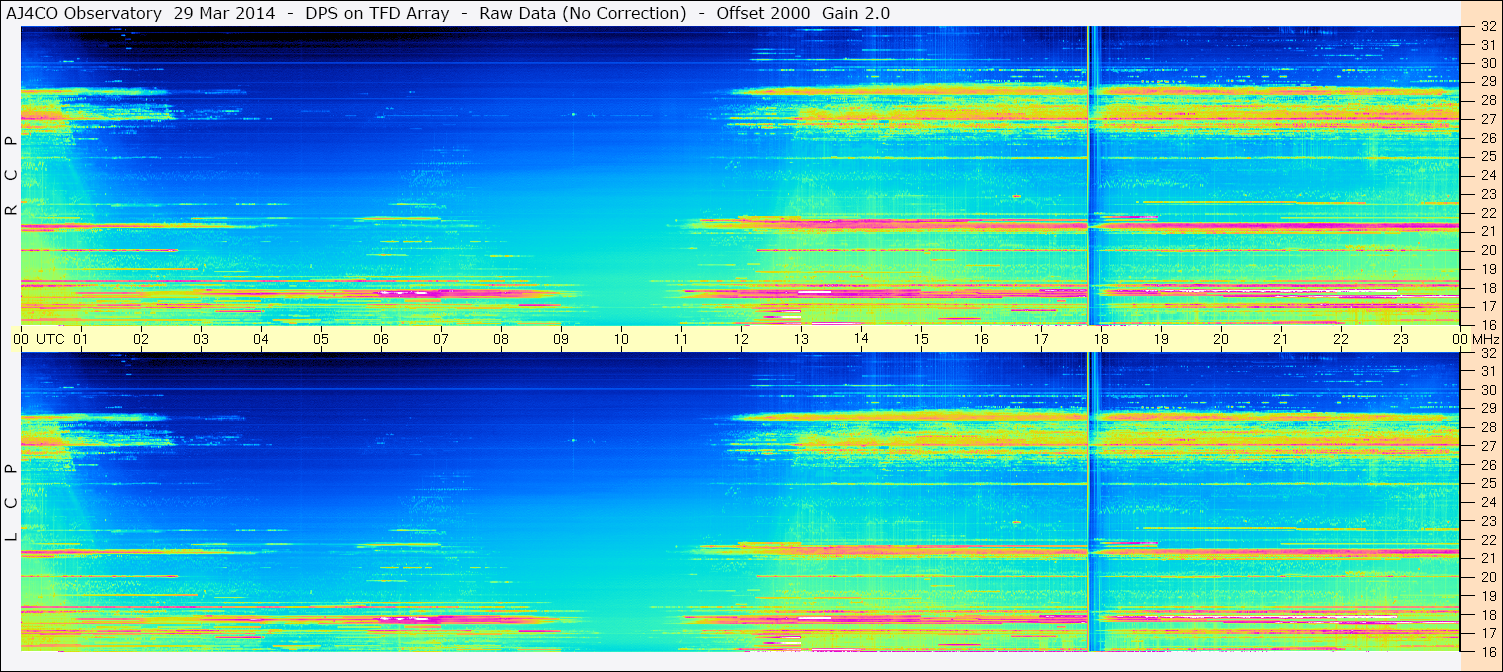Click hour "09" tick on UTC axis
The height and width of the screenshot is (672, 1503).
[561, 339]
